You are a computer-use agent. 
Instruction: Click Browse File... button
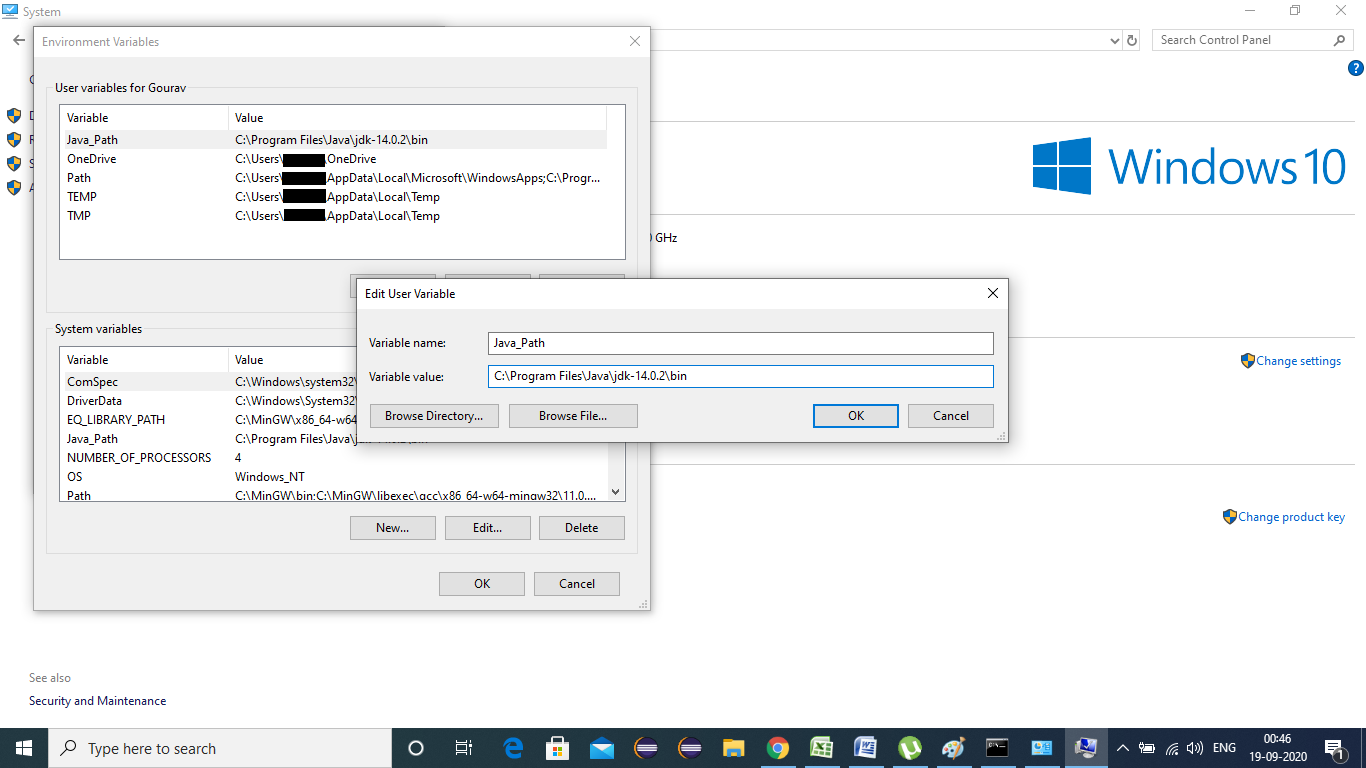573,416
